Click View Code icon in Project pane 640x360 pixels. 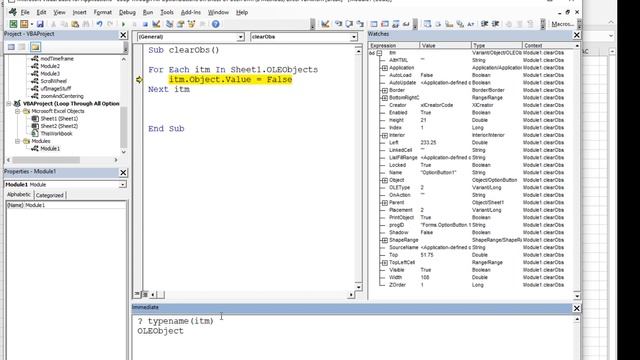tap(11, 47)
